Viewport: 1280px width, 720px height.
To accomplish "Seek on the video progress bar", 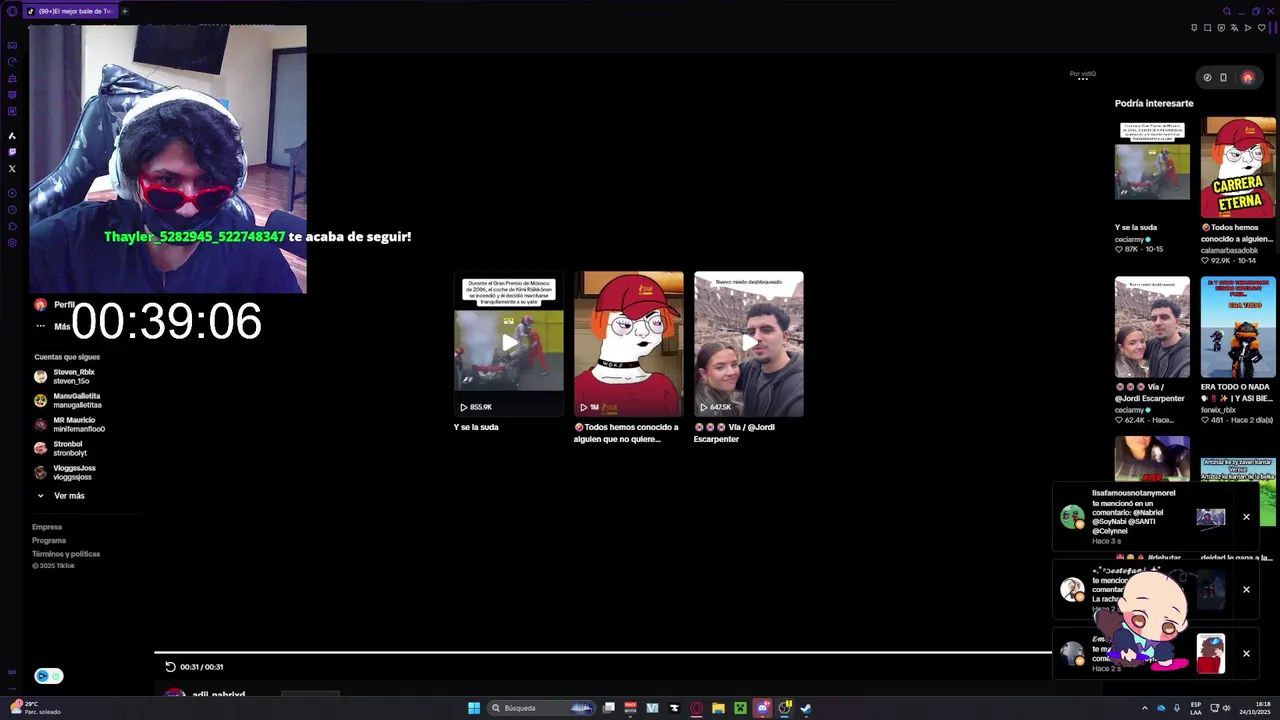I will pos(602,653).
